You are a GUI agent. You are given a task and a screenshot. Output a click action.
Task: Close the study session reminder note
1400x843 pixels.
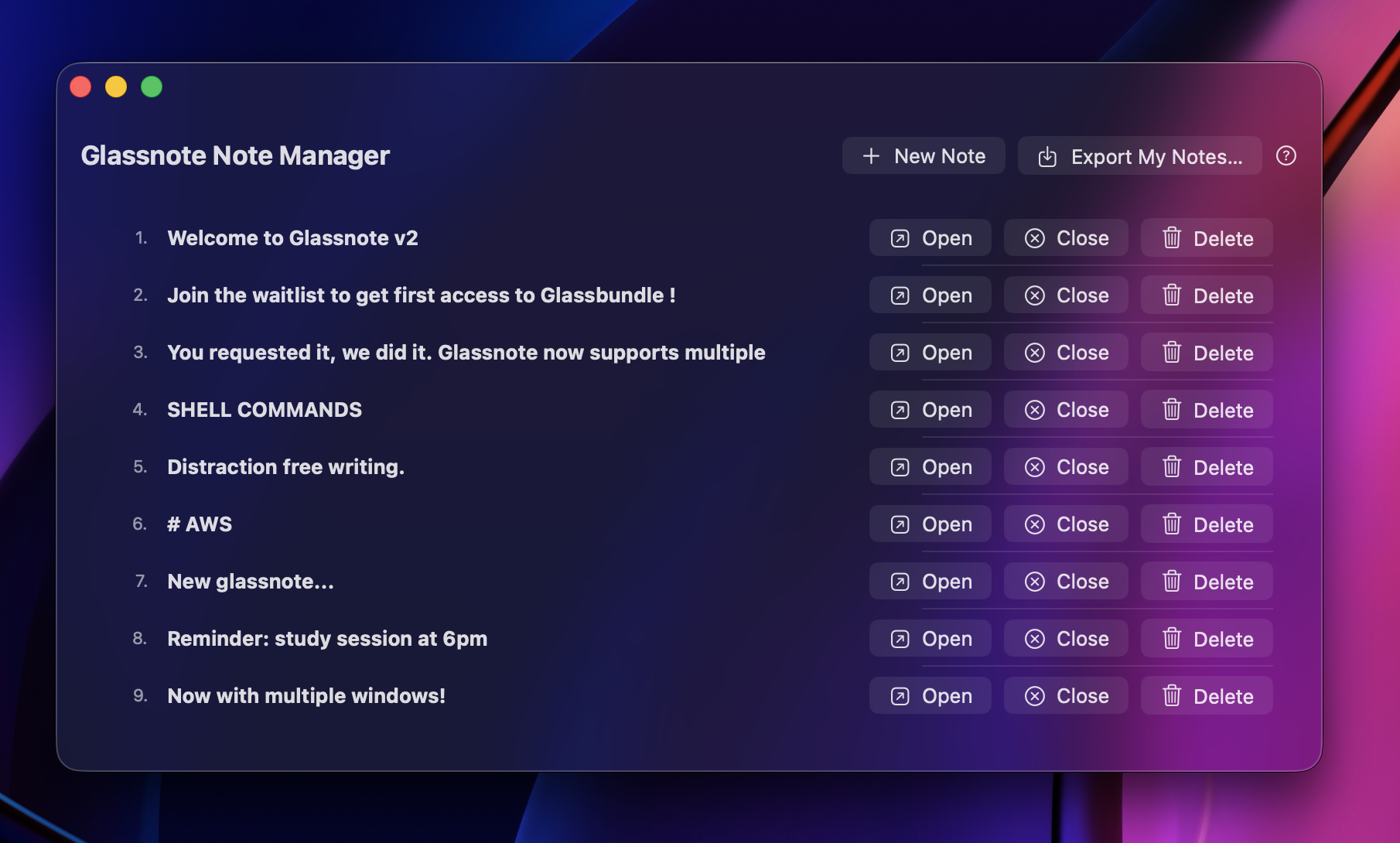1066,639
